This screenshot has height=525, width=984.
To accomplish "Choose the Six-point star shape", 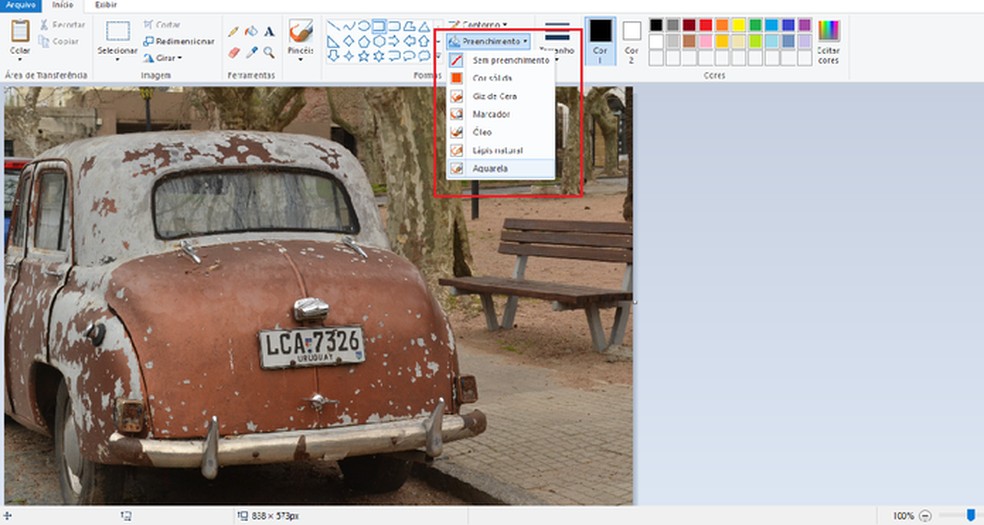I will click(378, 56).
